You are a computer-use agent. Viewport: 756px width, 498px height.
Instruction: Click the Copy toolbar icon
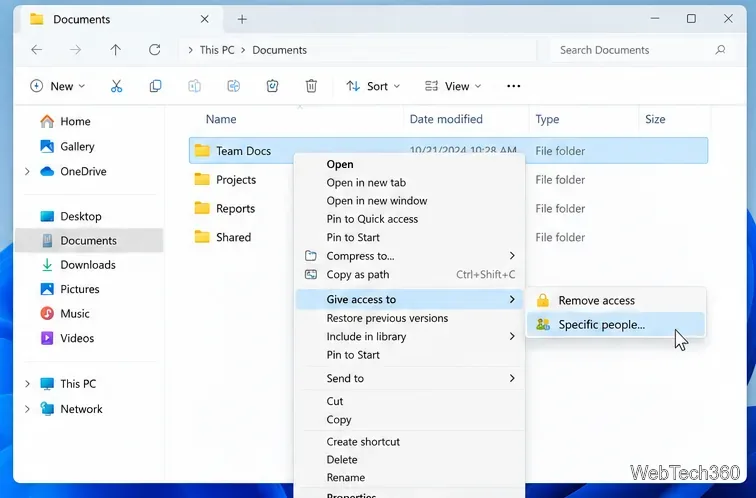pyautogui.click(x=155, y=86)
